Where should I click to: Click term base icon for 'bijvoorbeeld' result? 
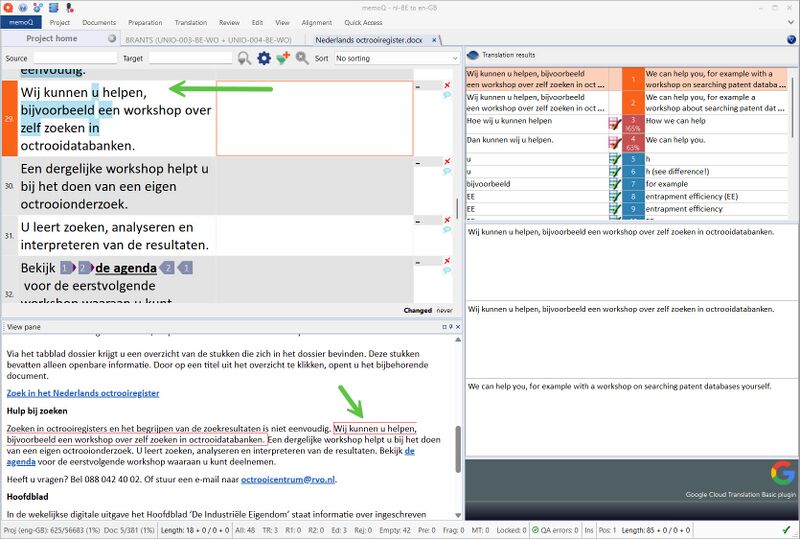[615, 184]
